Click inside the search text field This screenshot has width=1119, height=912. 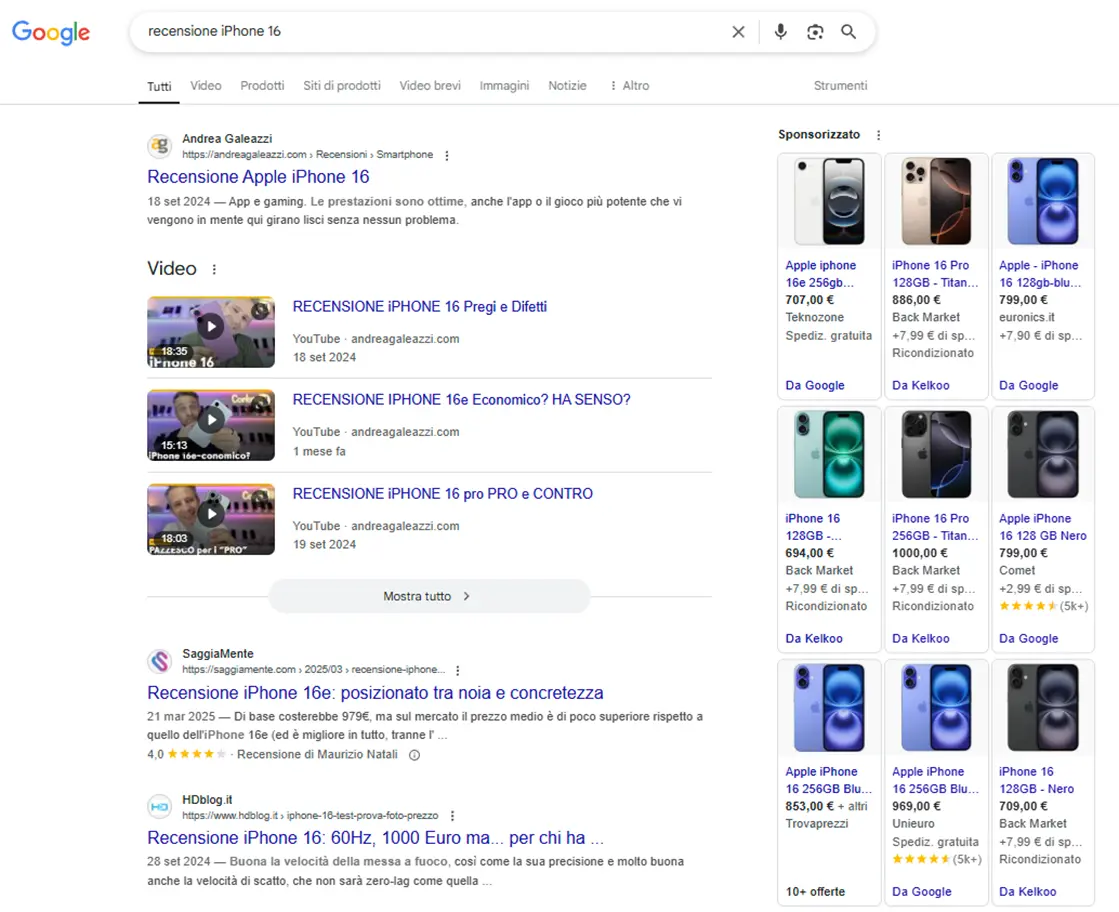[x=428, y=31]
